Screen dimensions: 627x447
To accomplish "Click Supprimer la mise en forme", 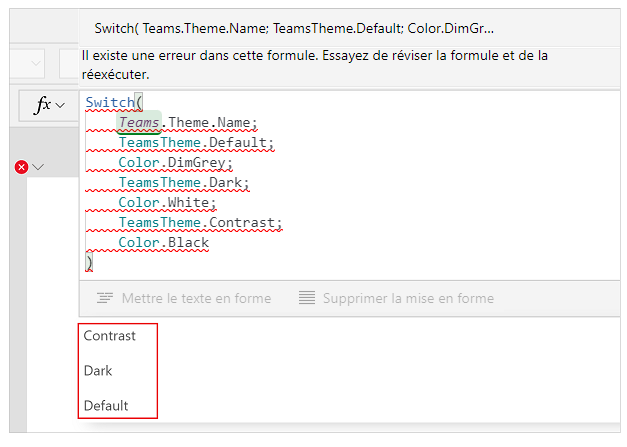I will (396, 298).
